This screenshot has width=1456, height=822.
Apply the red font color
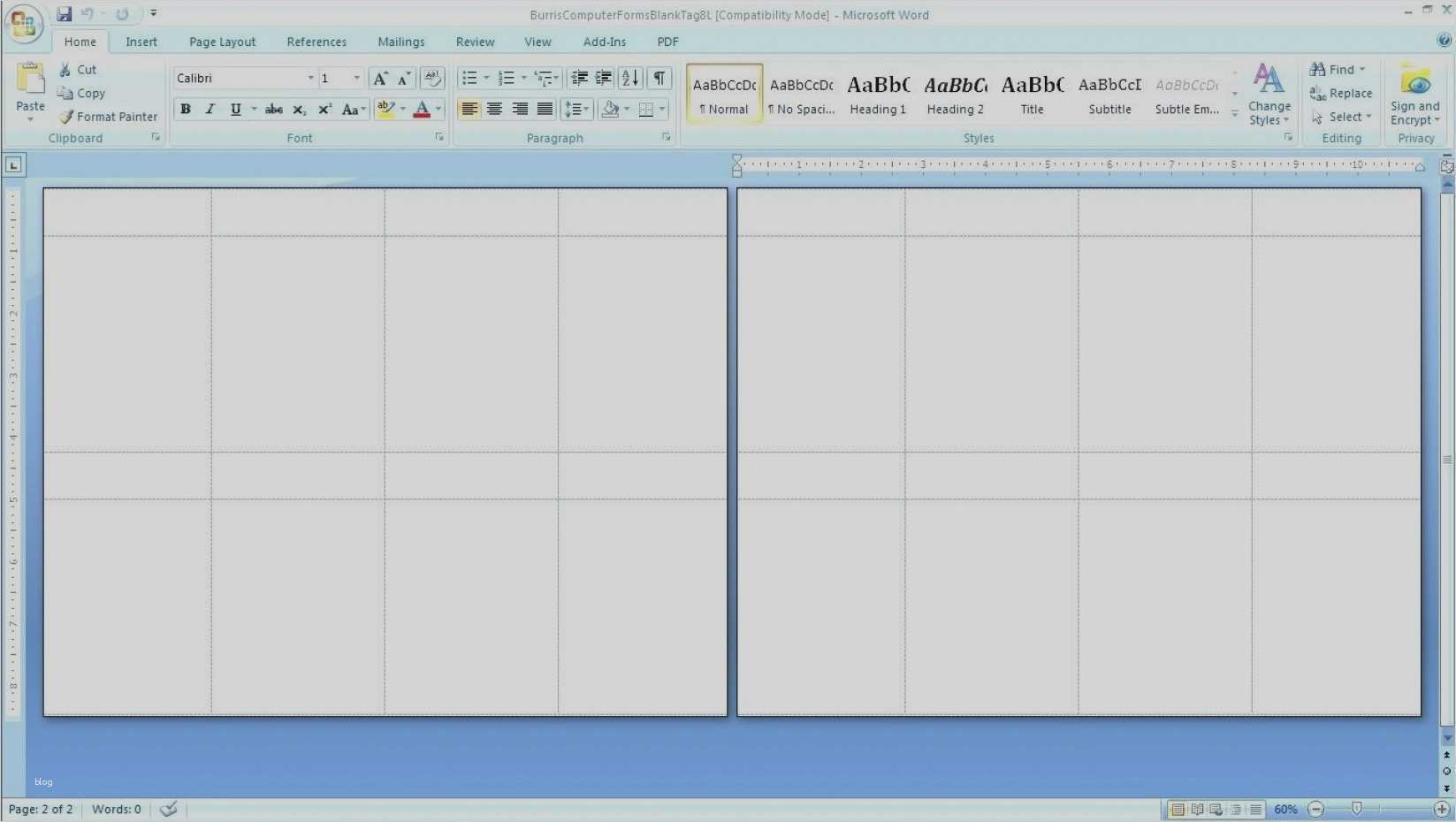click(422, 110)
